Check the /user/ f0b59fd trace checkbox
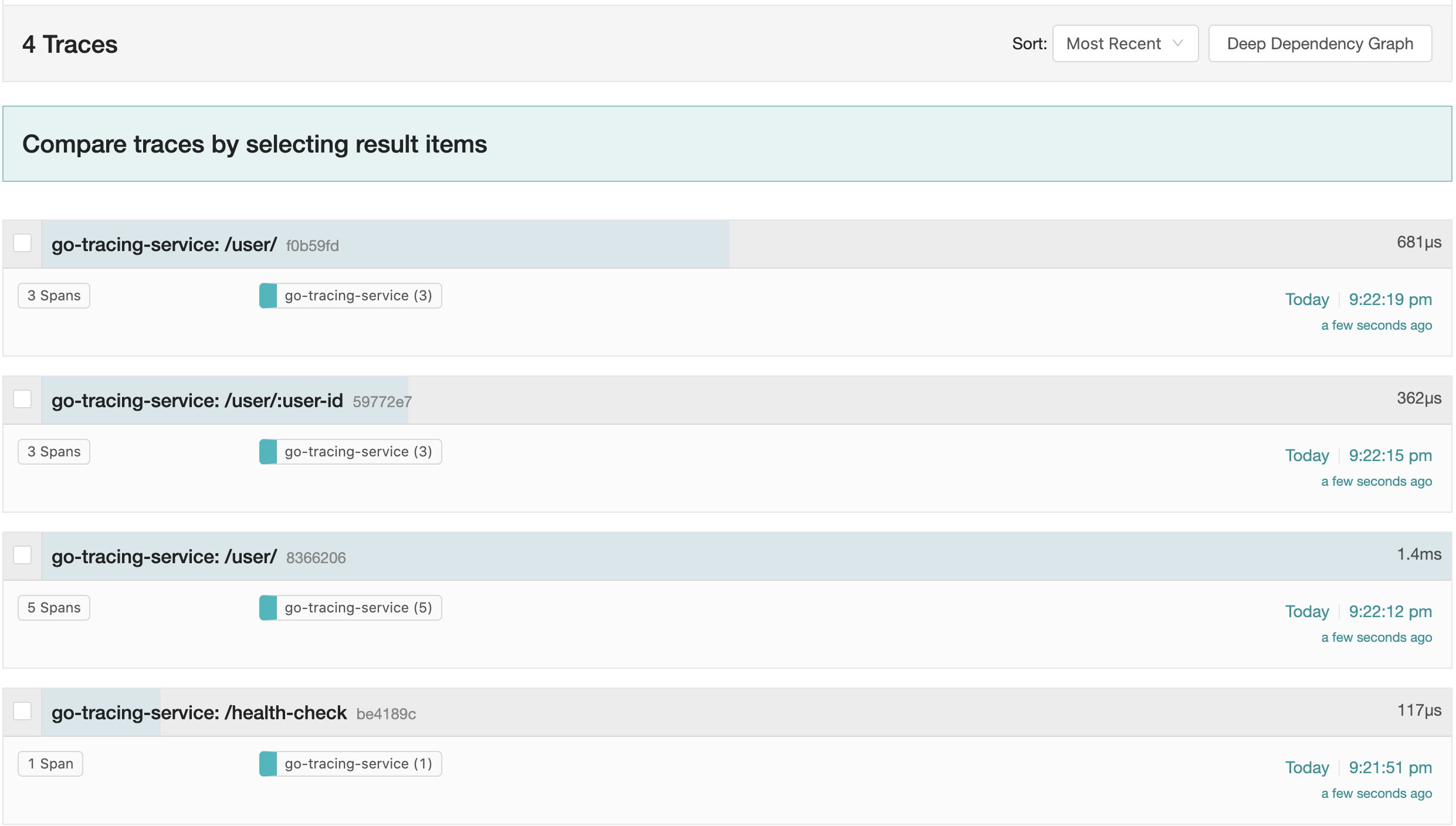The width and height of the screenshot is (1456, 826). (x=22, y=243)
